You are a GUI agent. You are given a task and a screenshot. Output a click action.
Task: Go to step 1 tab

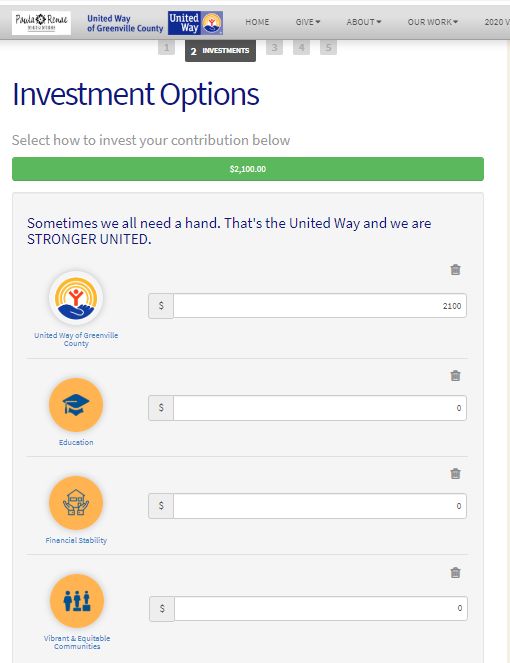click(x=166, y=47)
